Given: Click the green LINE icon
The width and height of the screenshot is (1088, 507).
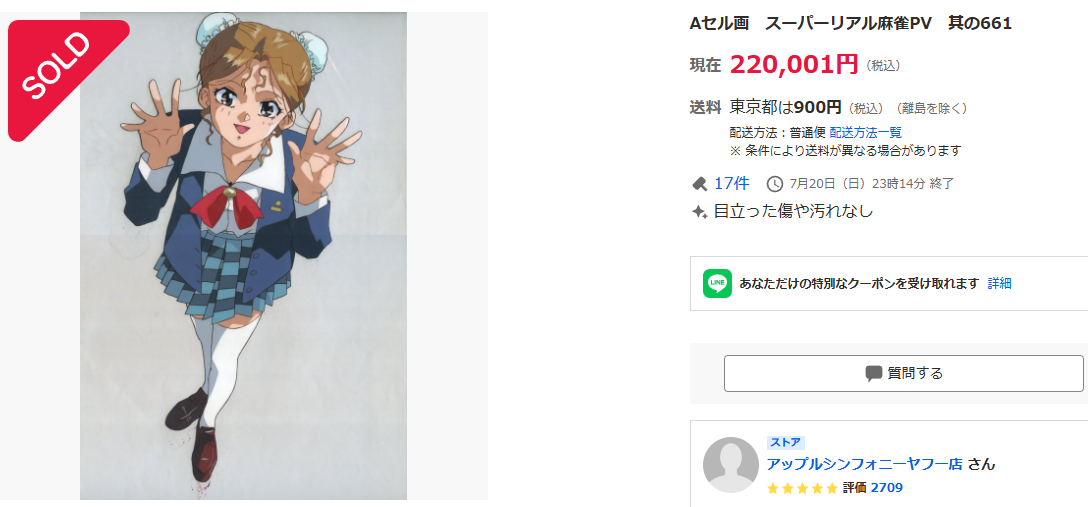Looking at the screenshot, I should 717,283.
